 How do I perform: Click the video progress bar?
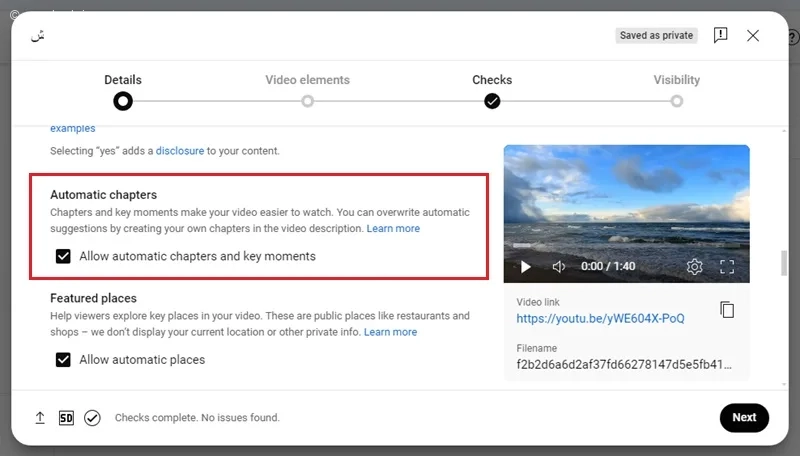pos(627,246)
